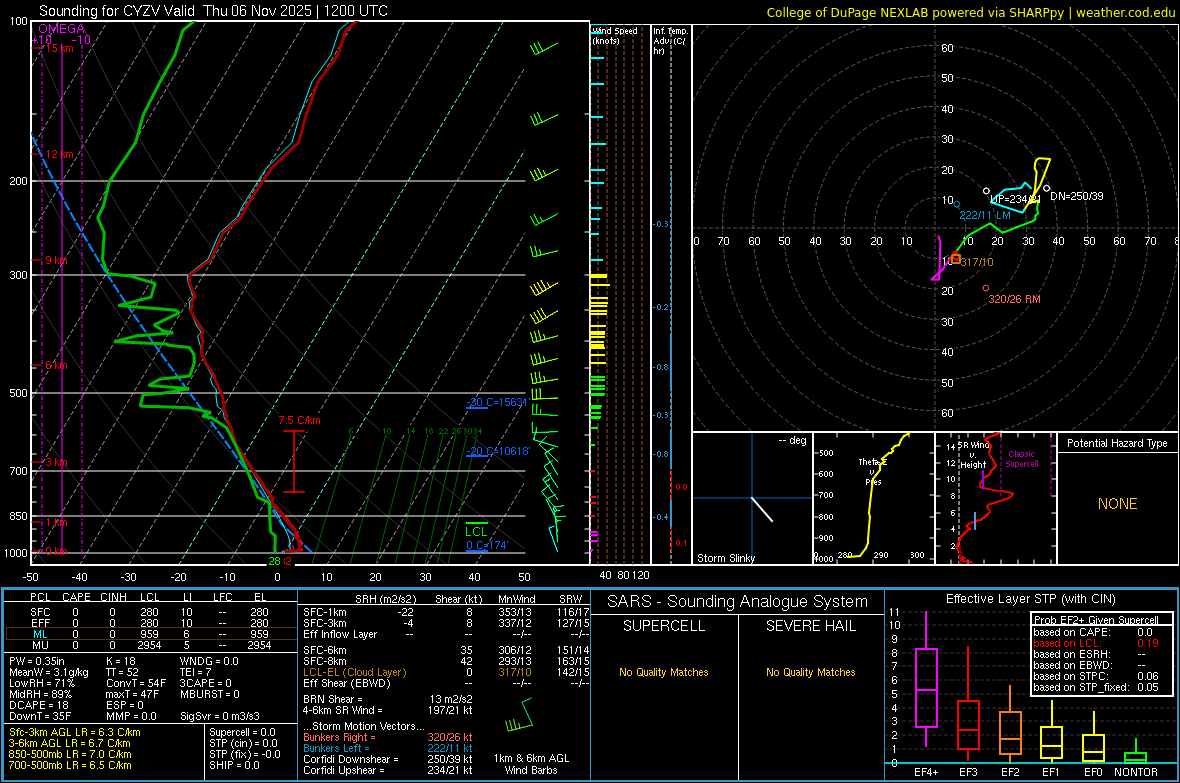Click red 'based on LCL:' probability line

(x=1096, y=643)
